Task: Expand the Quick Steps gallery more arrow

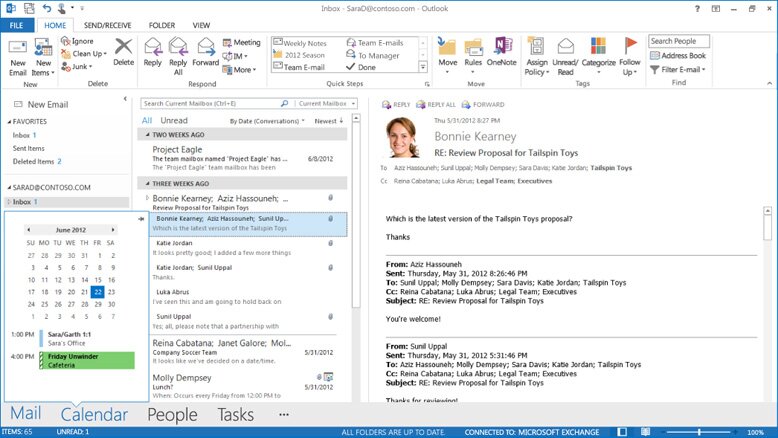Action: coord(423,66)
